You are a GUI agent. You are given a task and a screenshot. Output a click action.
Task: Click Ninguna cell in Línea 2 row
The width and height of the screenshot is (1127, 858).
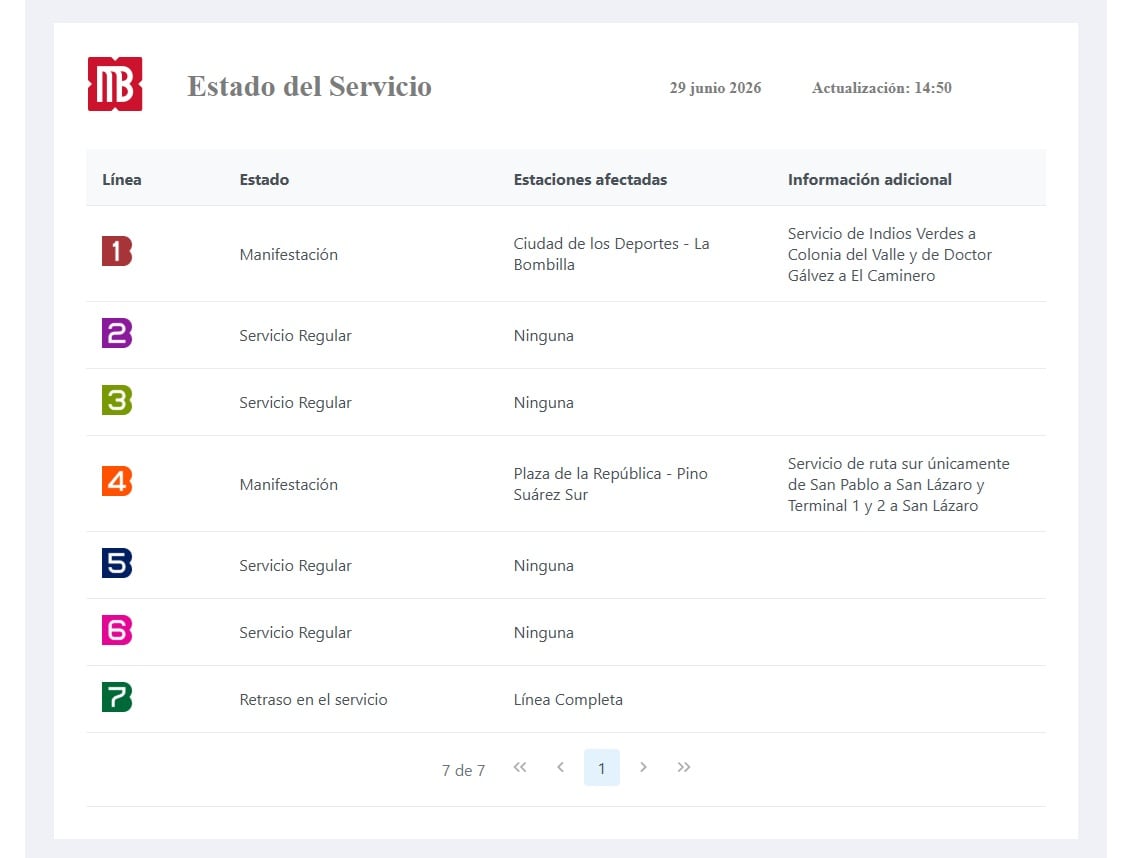(543, 336)
